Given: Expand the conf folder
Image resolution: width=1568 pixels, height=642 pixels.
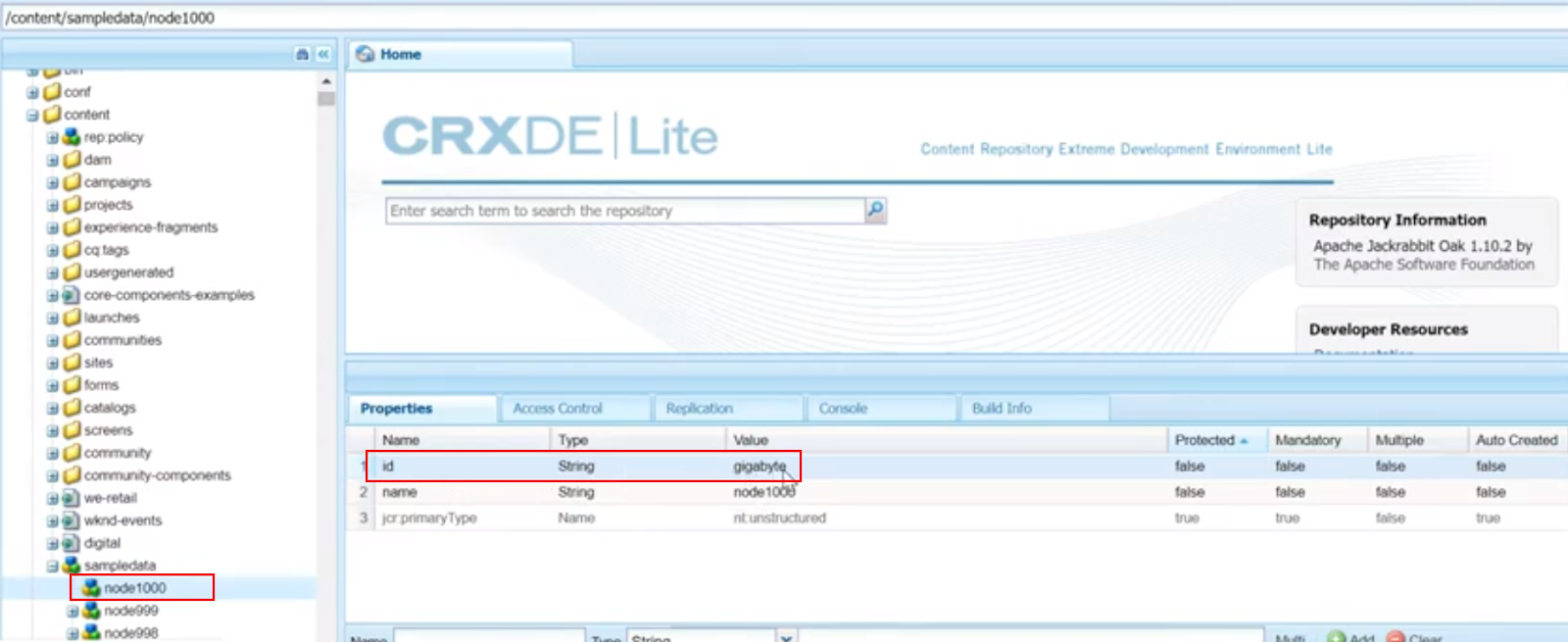Looking at the screenshot, I should click(32, 92).
